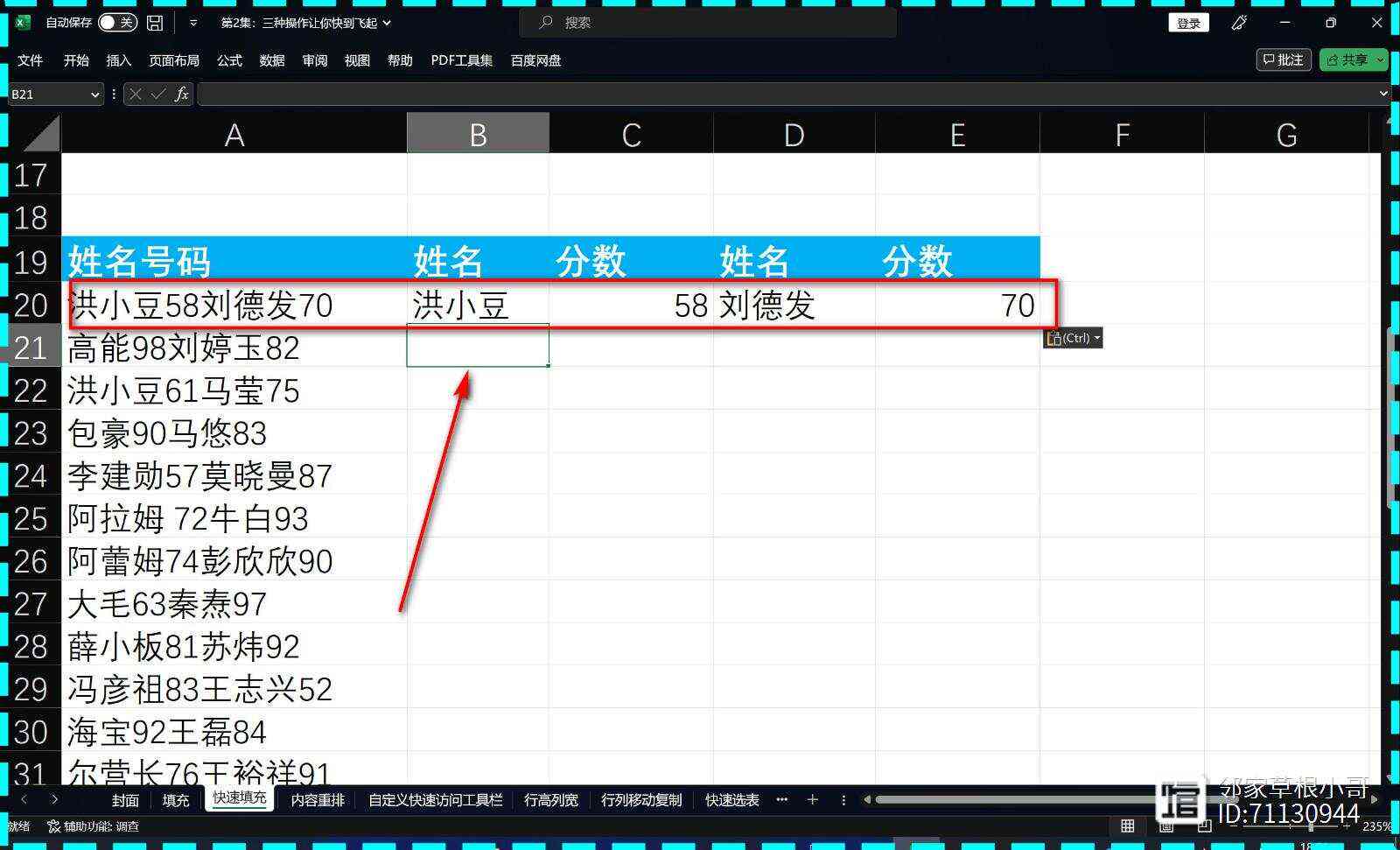Click the 搜索 search box

(x=709, y=23)
